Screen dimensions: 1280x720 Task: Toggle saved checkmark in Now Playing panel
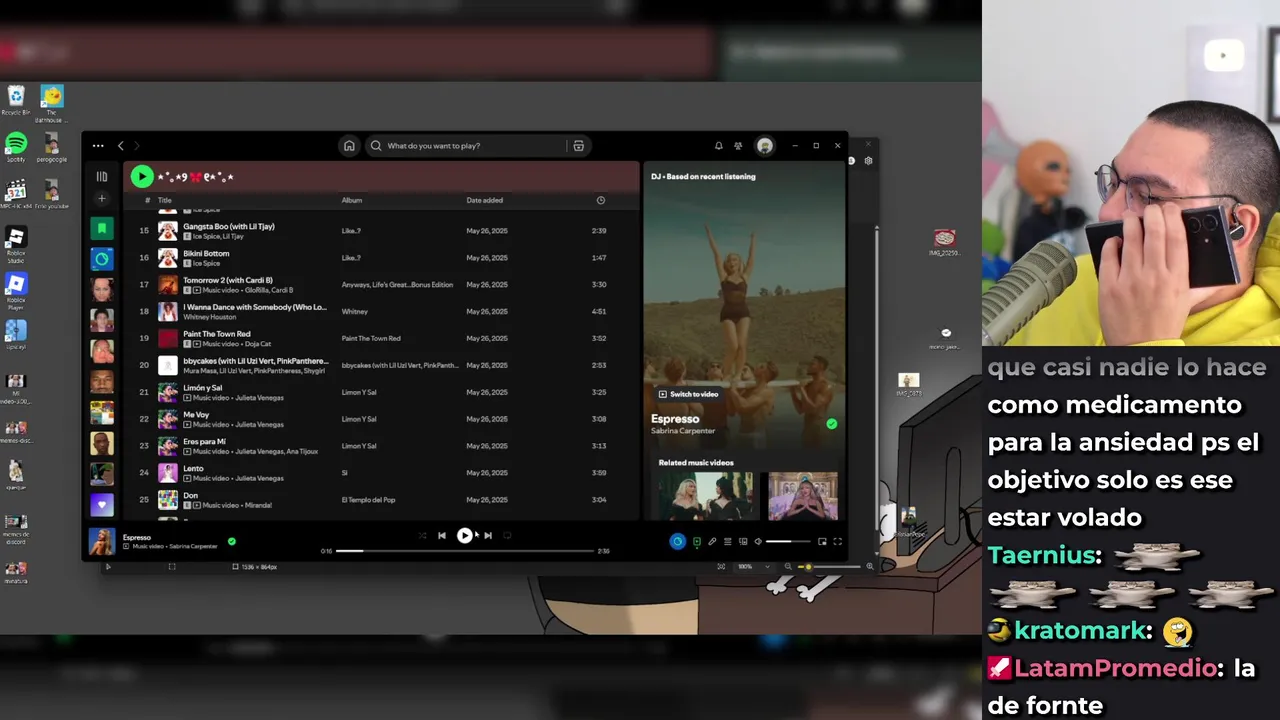831,424
